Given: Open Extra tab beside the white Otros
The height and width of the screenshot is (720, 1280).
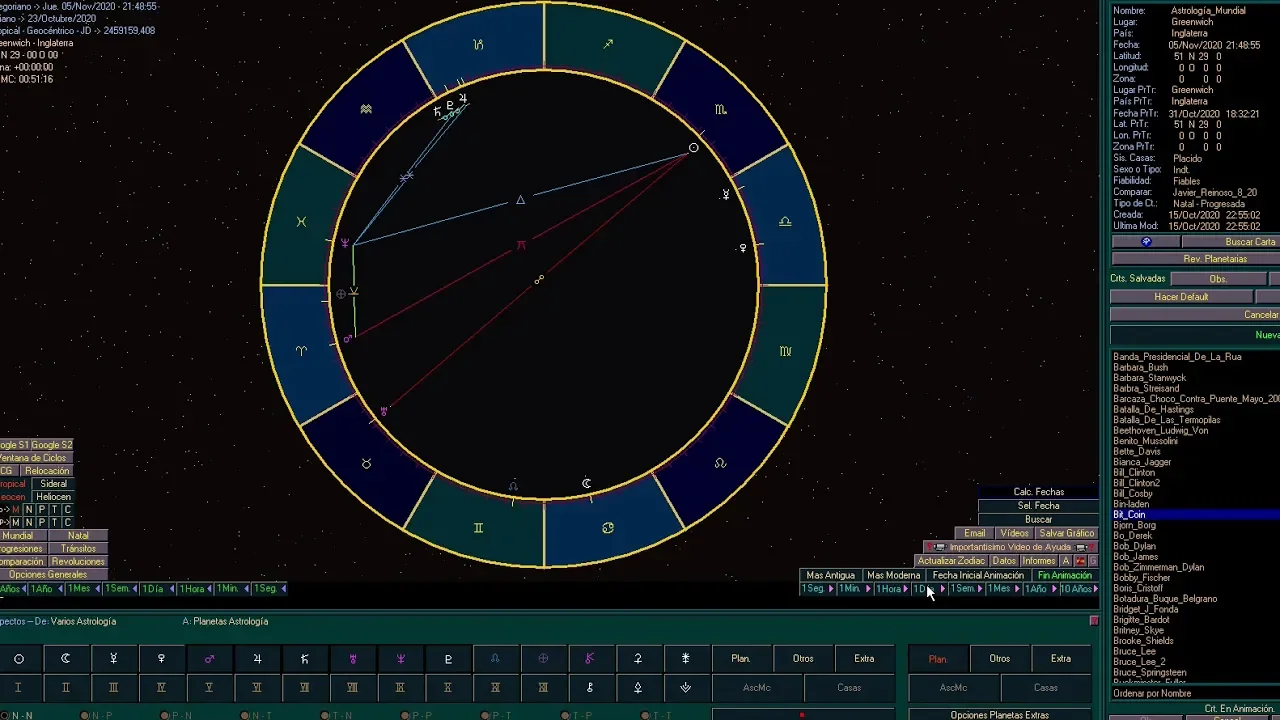Looking at the screenshot, I should [864, 659].
